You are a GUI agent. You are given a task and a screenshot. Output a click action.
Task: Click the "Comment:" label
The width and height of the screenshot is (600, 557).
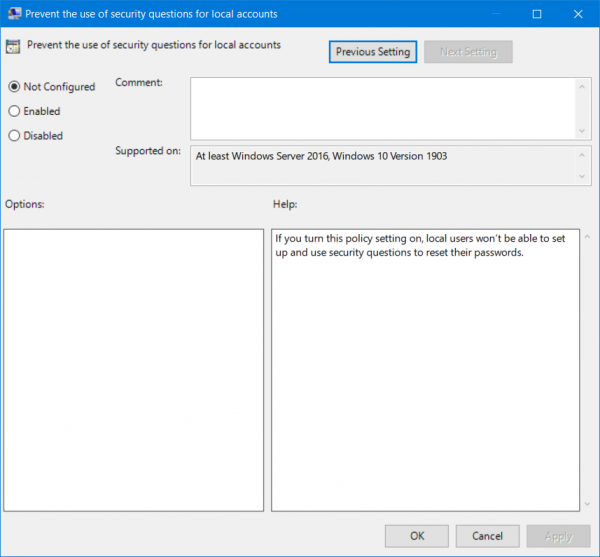click(139, 82)
